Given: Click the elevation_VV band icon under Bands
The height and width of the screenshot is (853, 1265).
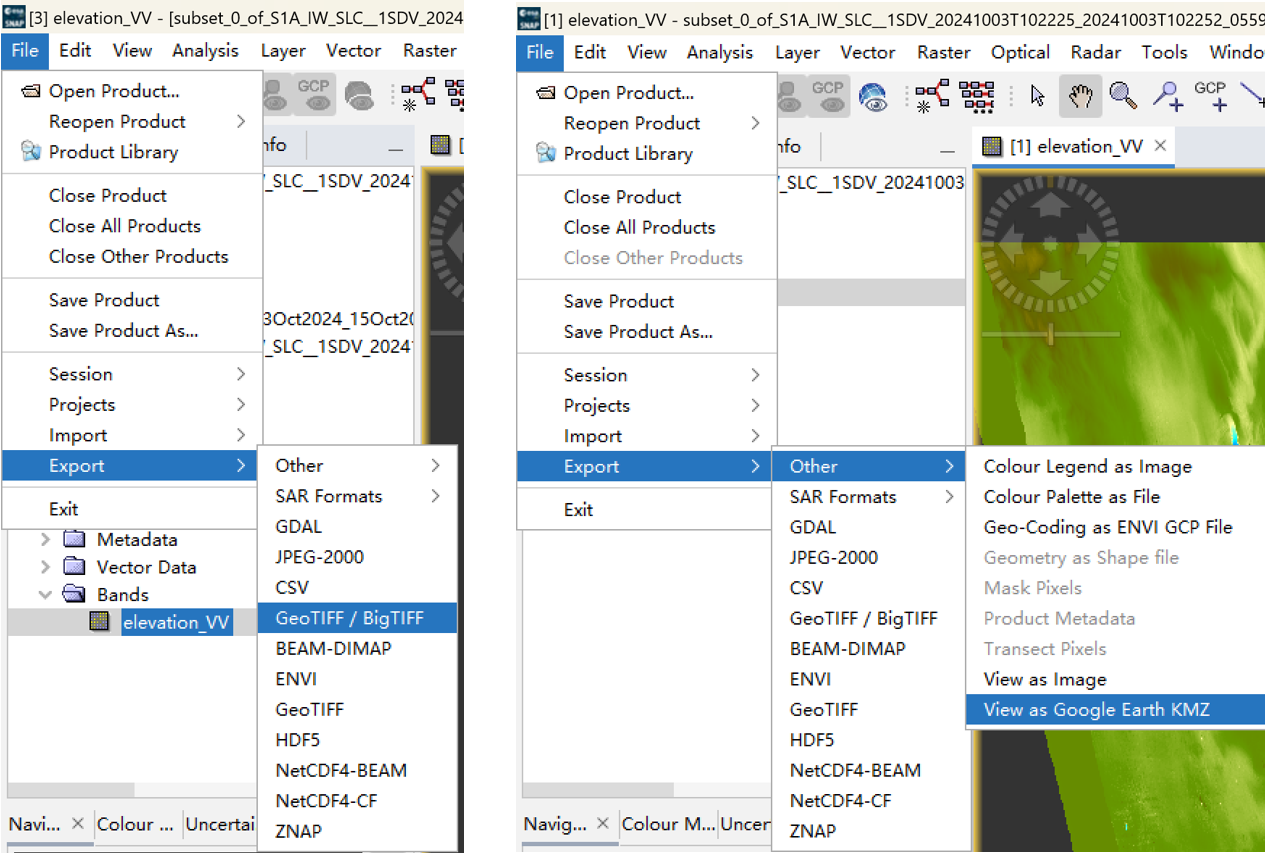Looking at the screenshot, I should (100, 621).
